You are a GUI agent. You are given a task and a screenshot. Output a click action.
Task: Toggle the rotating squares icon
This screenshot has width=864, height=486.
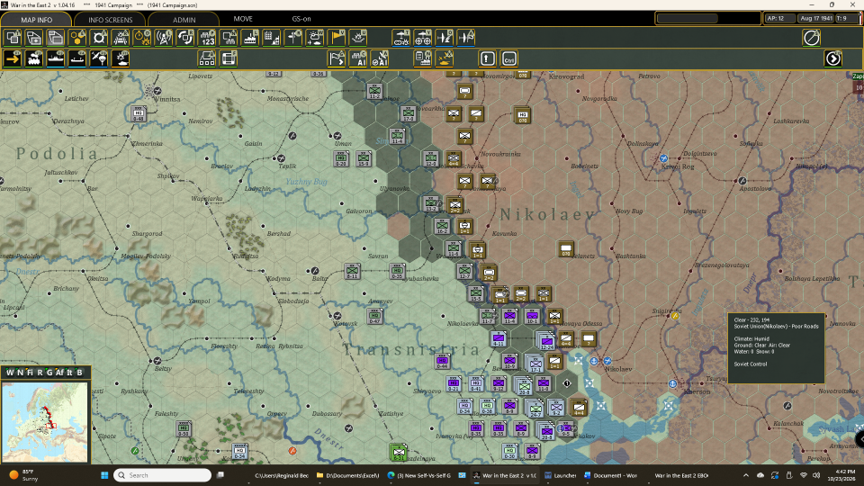tap(185, 38)
